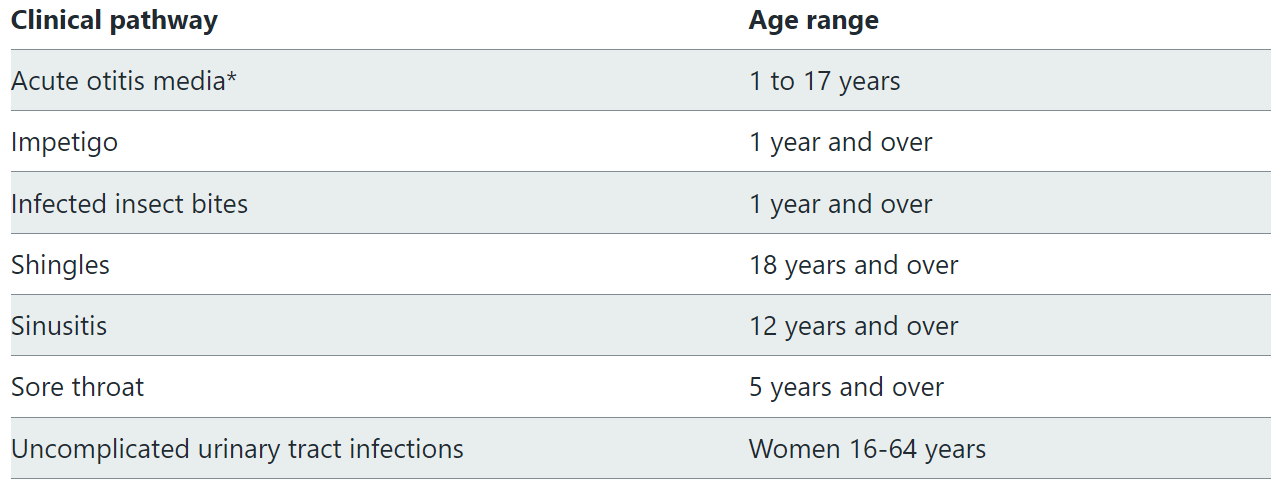
Task: Click the Sore throat row label
Action: click(x=77, y=387)
